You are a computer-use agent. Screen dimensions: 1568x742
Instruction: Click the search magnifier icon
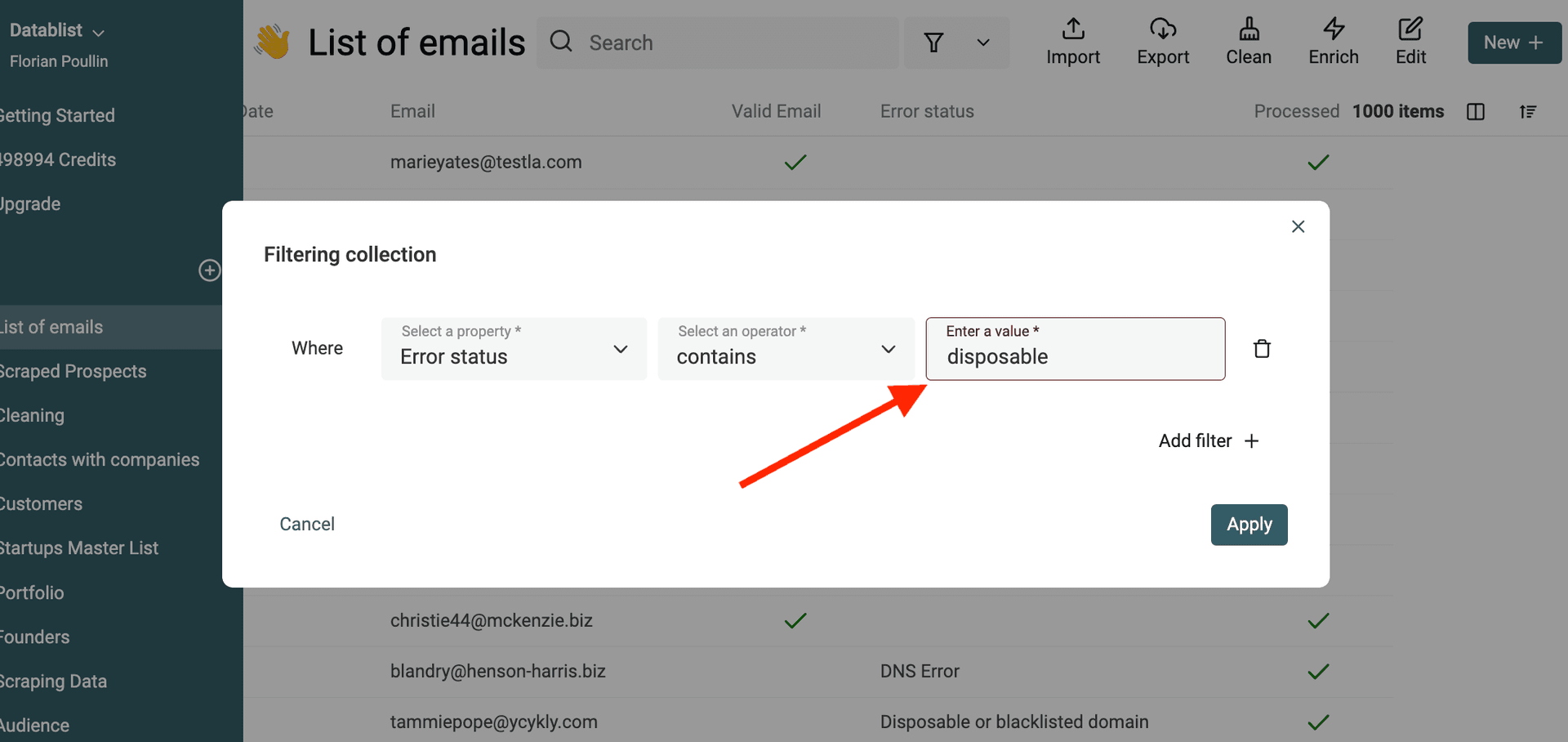(561, 42)
